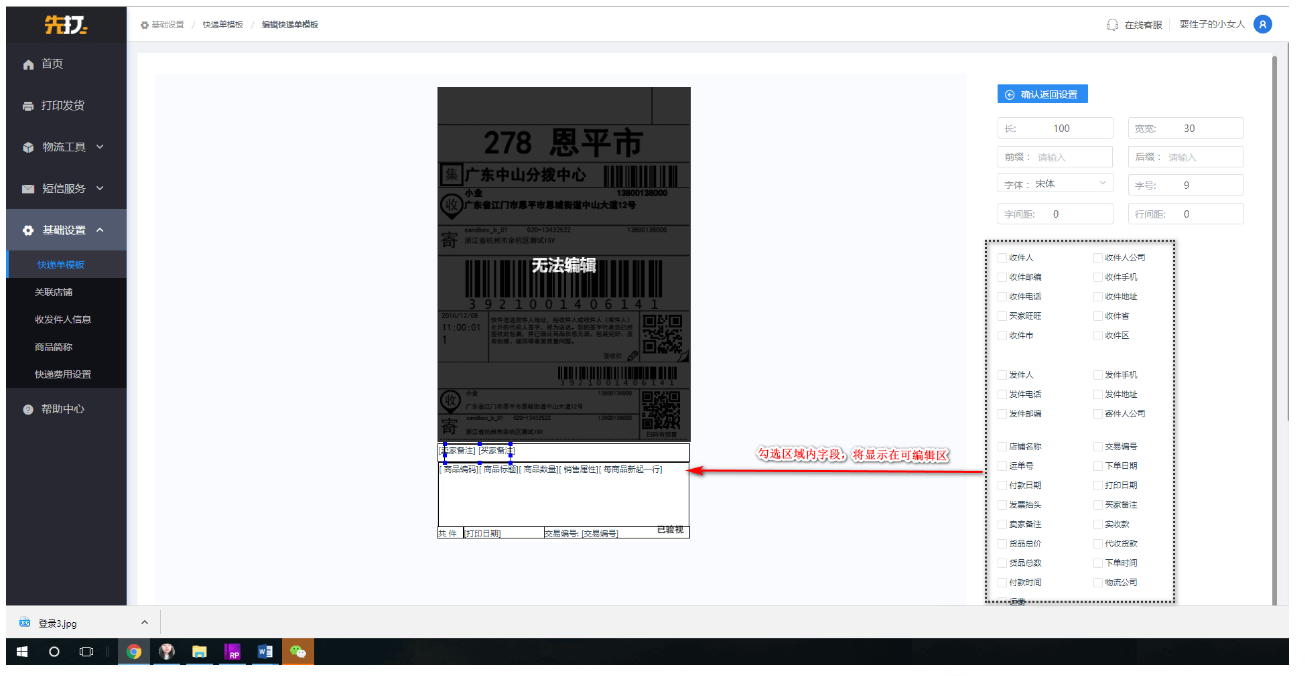The height and width of the screenshot is (676, 1305).
Task: Click the 在线客服 link
Action: [1143, 25]
